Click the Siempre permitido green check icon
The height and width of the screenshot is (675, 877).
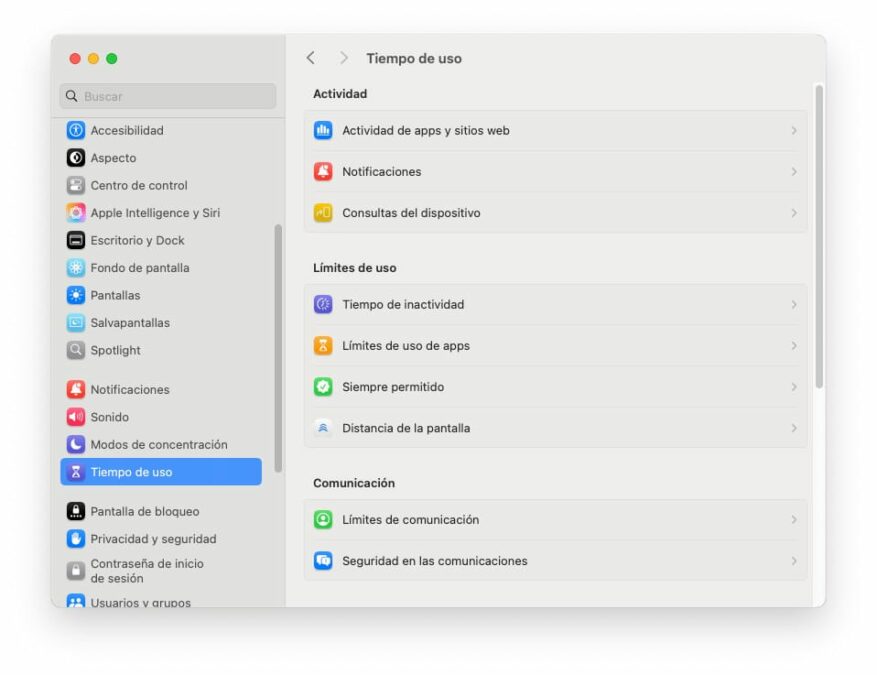click(323, 386)
